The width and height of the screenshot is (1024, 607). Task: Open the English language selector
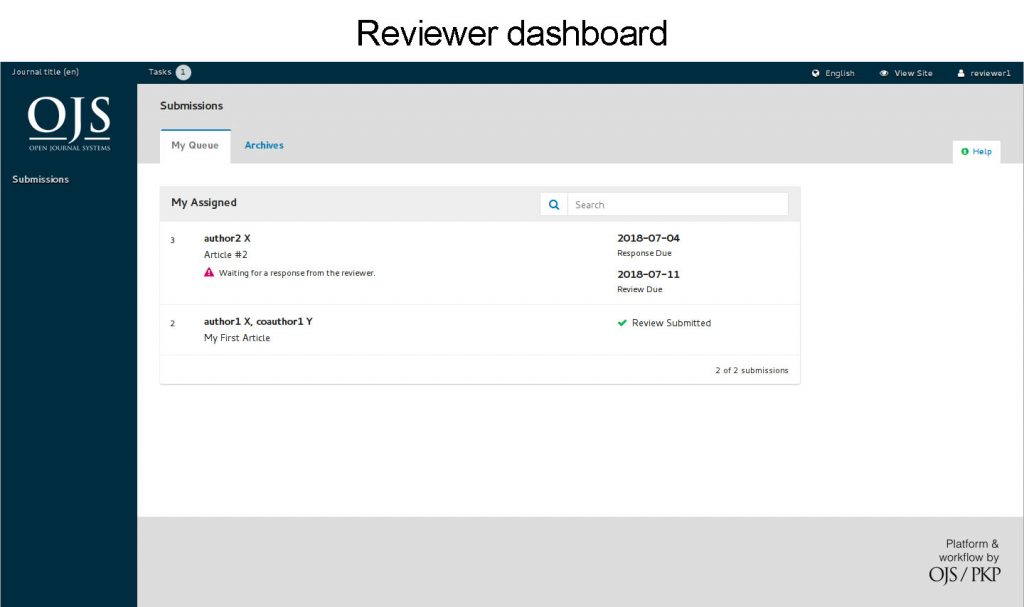(836, 72)
